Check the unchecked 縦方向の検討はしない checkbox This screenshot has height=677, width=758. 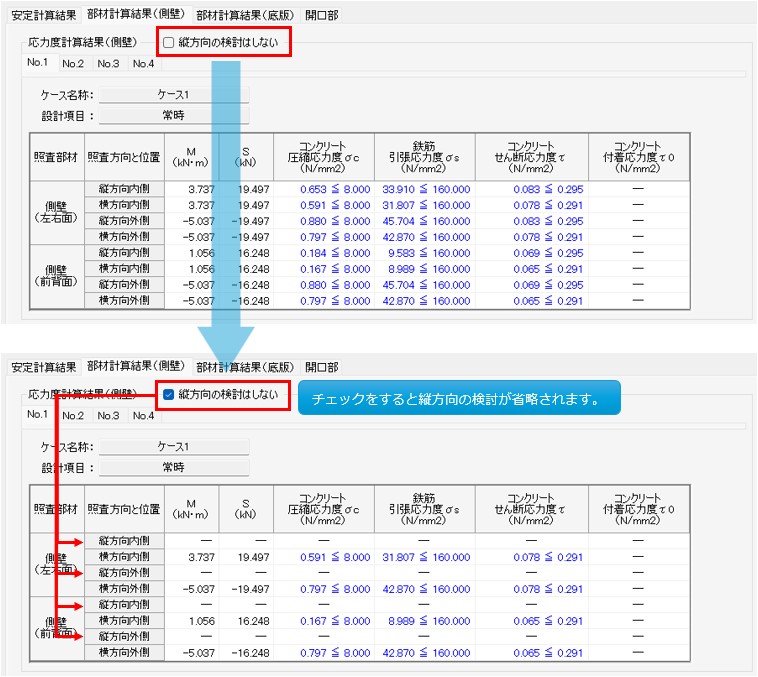click(168, 42)
